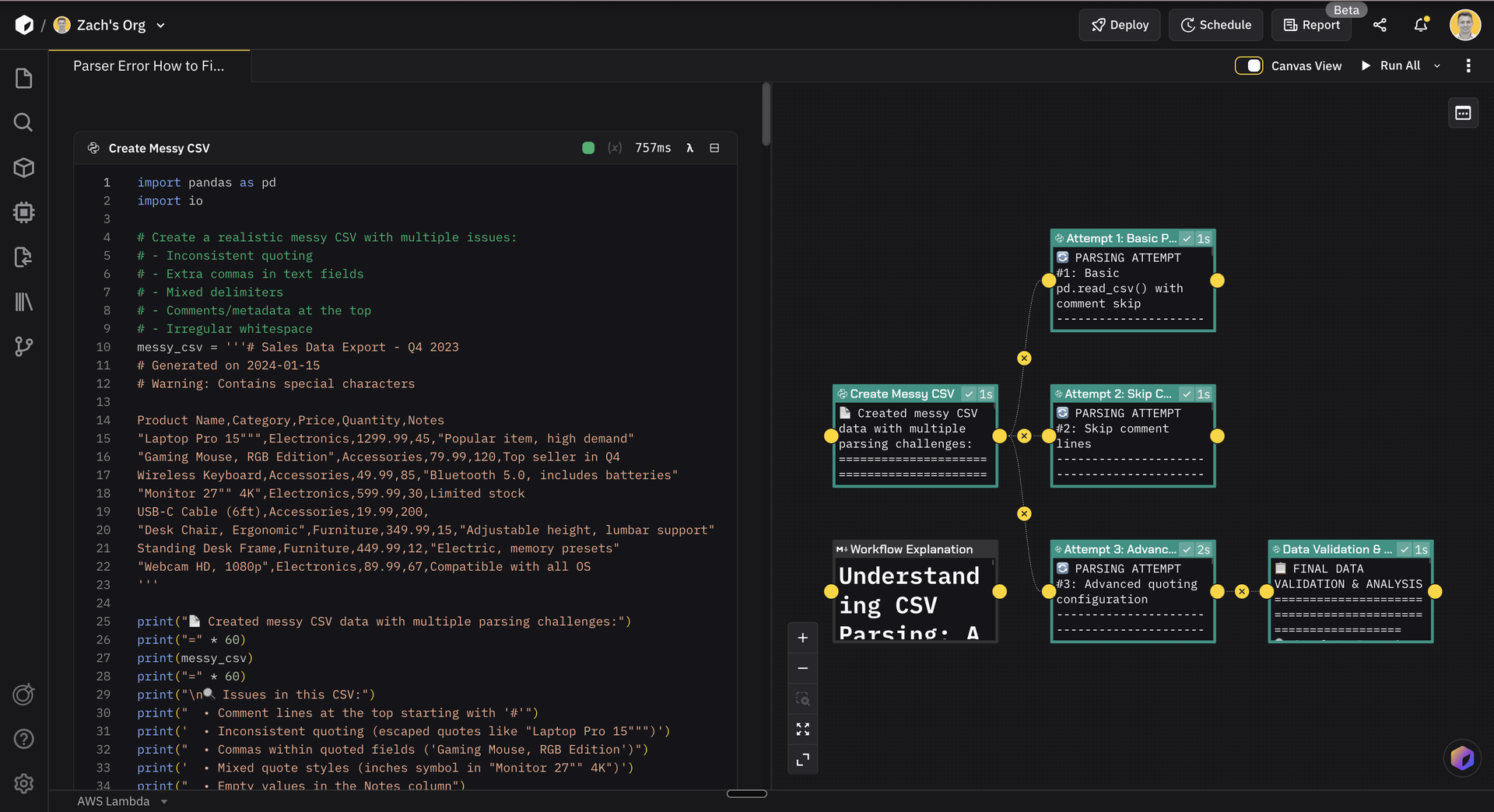Viewport: 1494px width, 812px height.
Task: Click the vertical scrollbar of the code editor
Action: (766, 113)
